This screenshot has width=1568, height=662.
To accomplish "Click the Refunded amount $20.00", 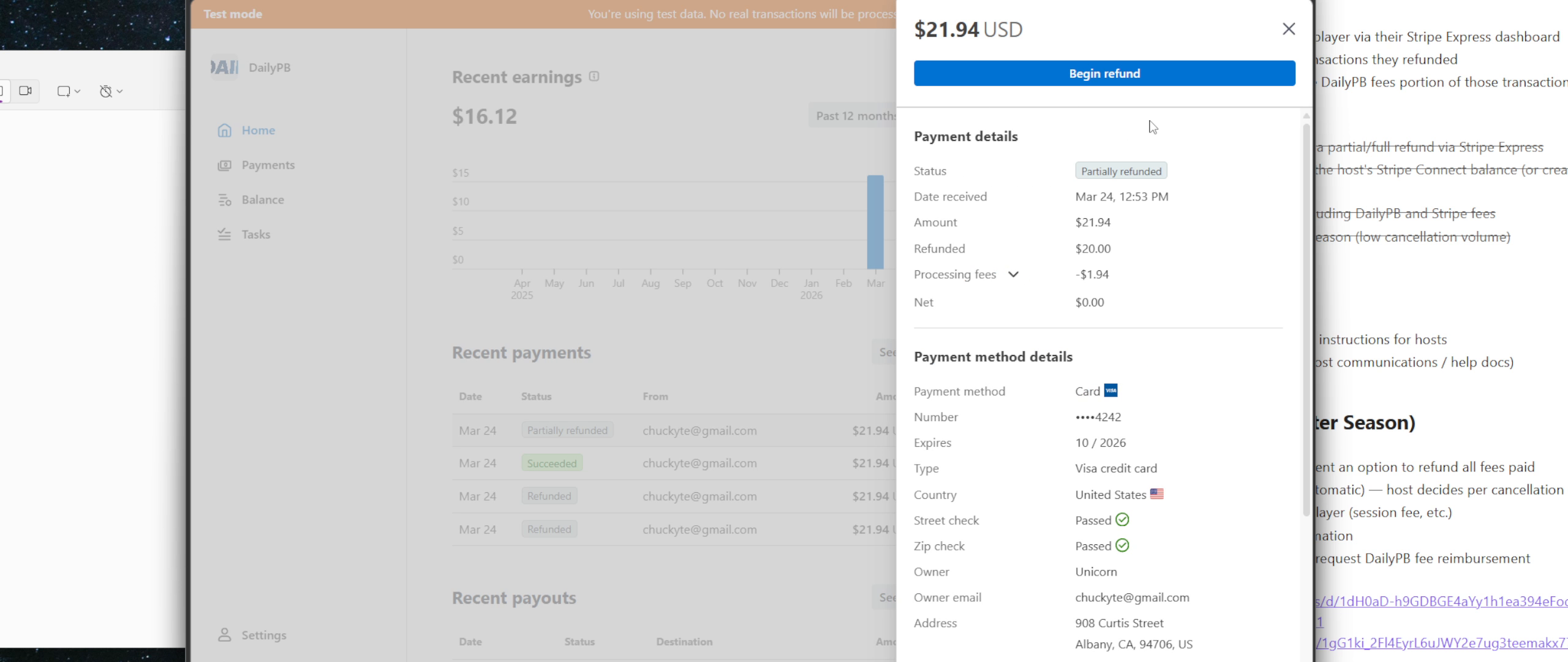I will (1093, 249).
